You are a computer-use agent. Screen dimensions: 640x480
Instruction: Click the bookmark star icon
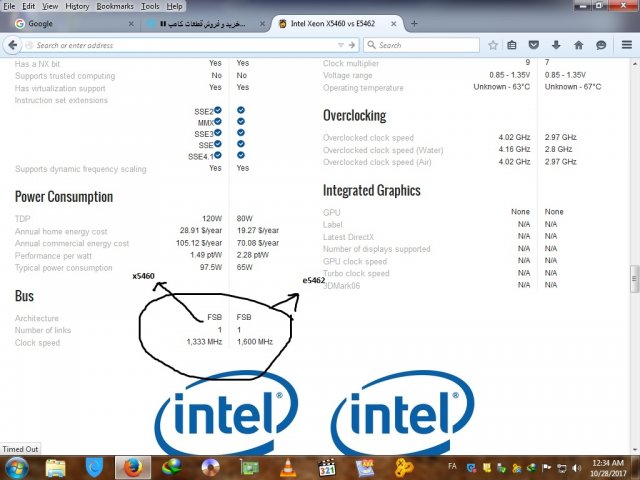(x=493, y=45)
